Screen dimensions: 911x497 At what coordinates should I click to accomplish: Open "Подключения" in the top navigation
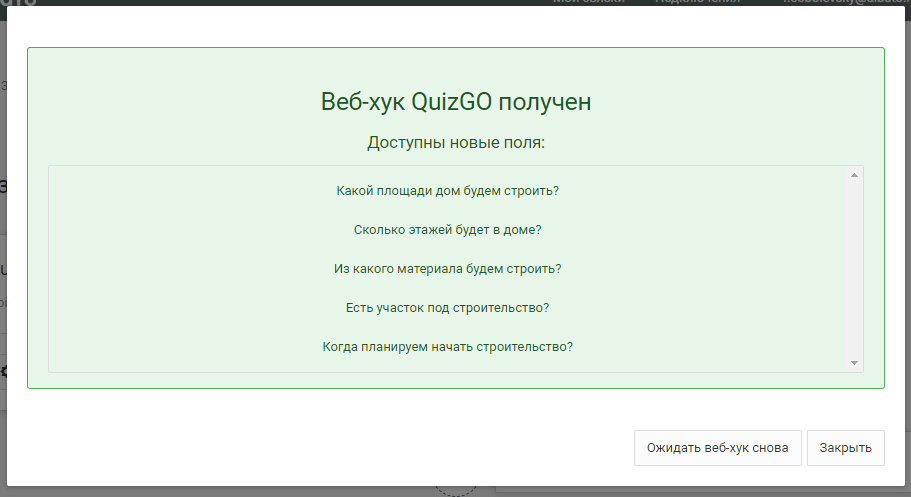[697, 2]
